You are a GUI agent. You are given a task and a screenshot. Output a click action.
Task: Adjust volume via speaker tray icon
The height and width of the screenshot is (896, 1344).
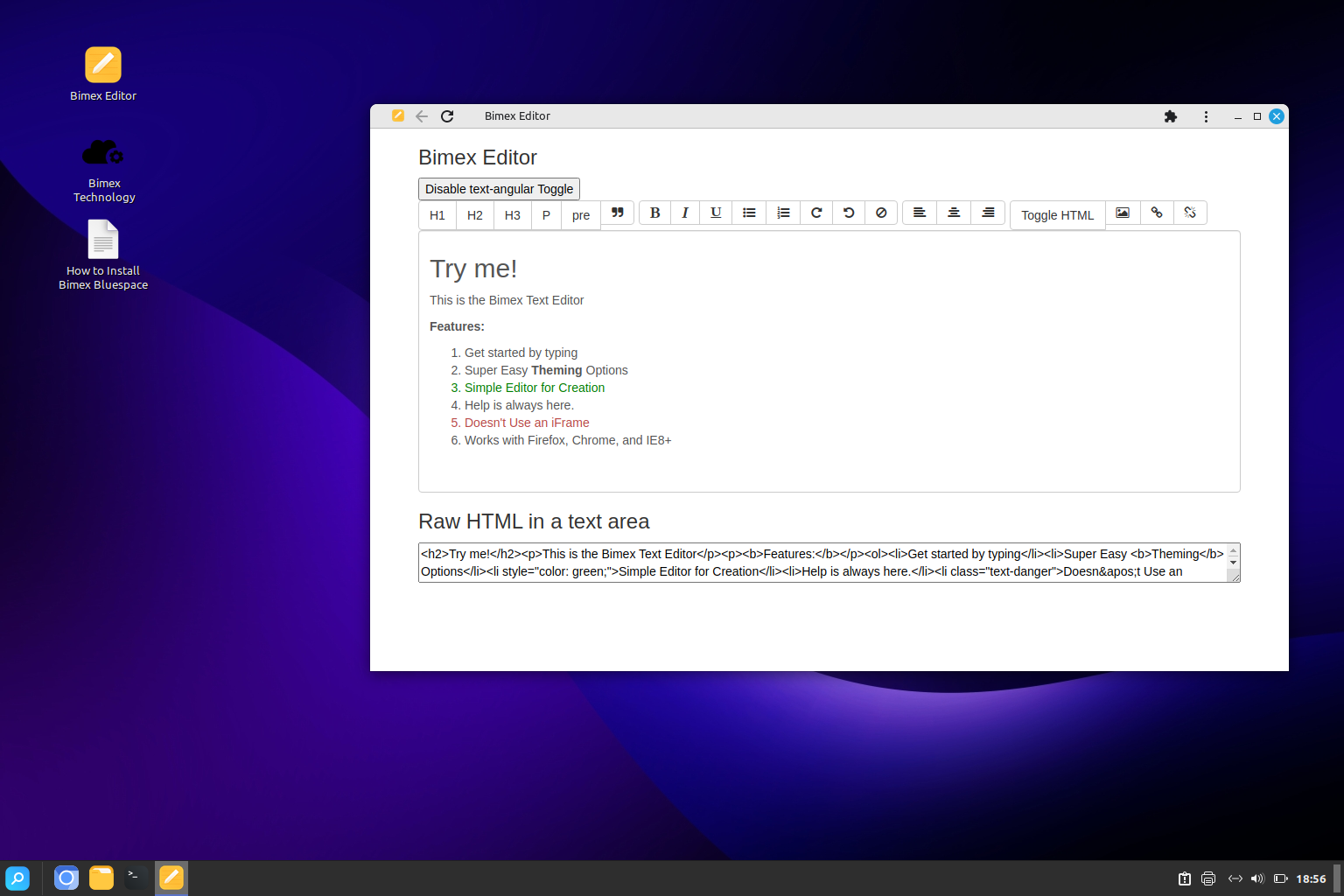click(1257, 878)
